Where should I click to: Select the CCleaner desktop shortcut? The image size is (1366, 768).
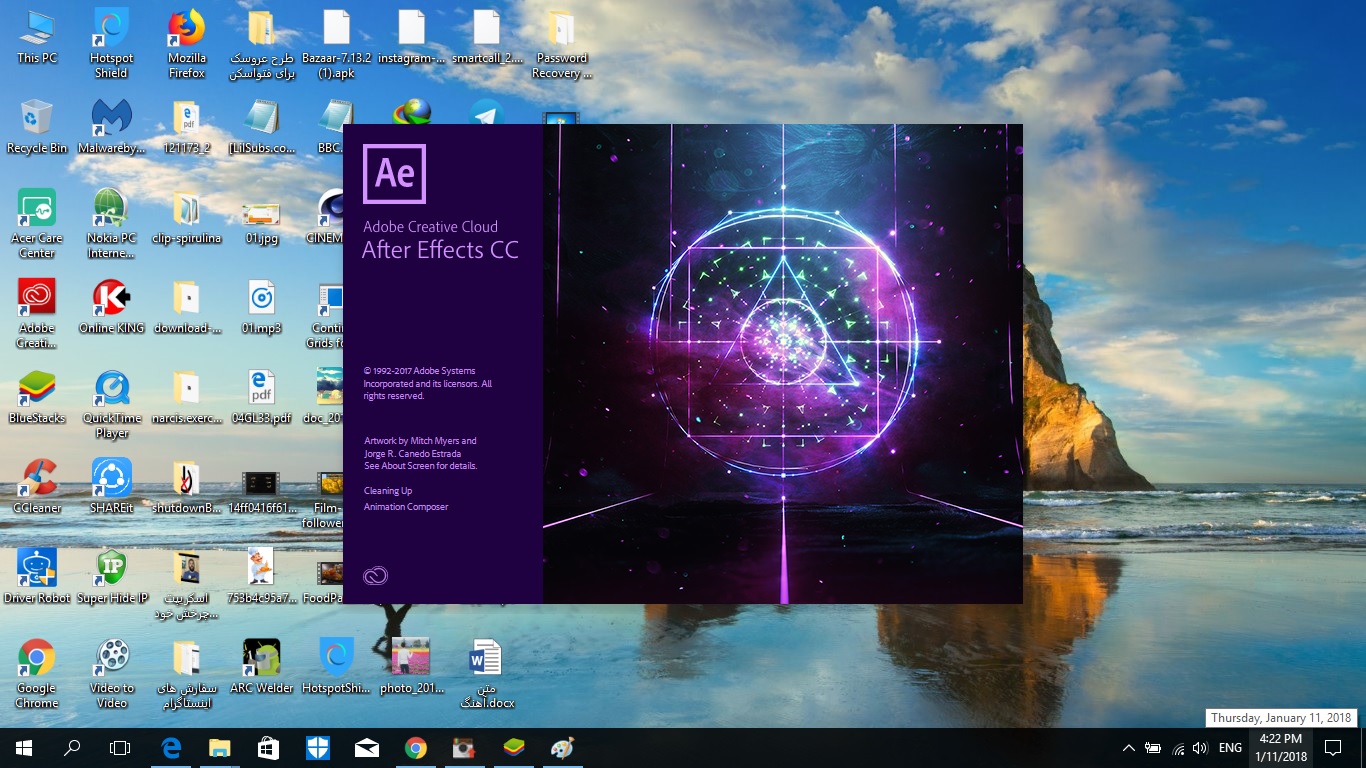[x=37, y=487]
